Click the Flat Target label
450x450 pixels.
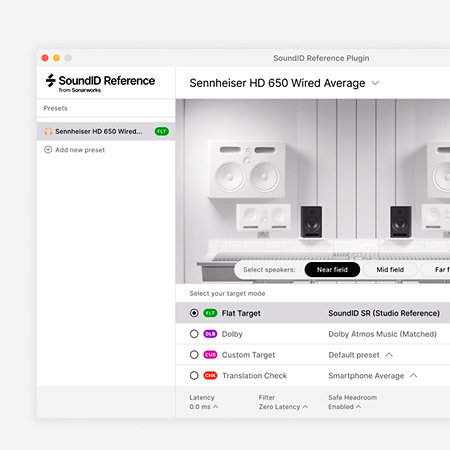pos(241,313)
